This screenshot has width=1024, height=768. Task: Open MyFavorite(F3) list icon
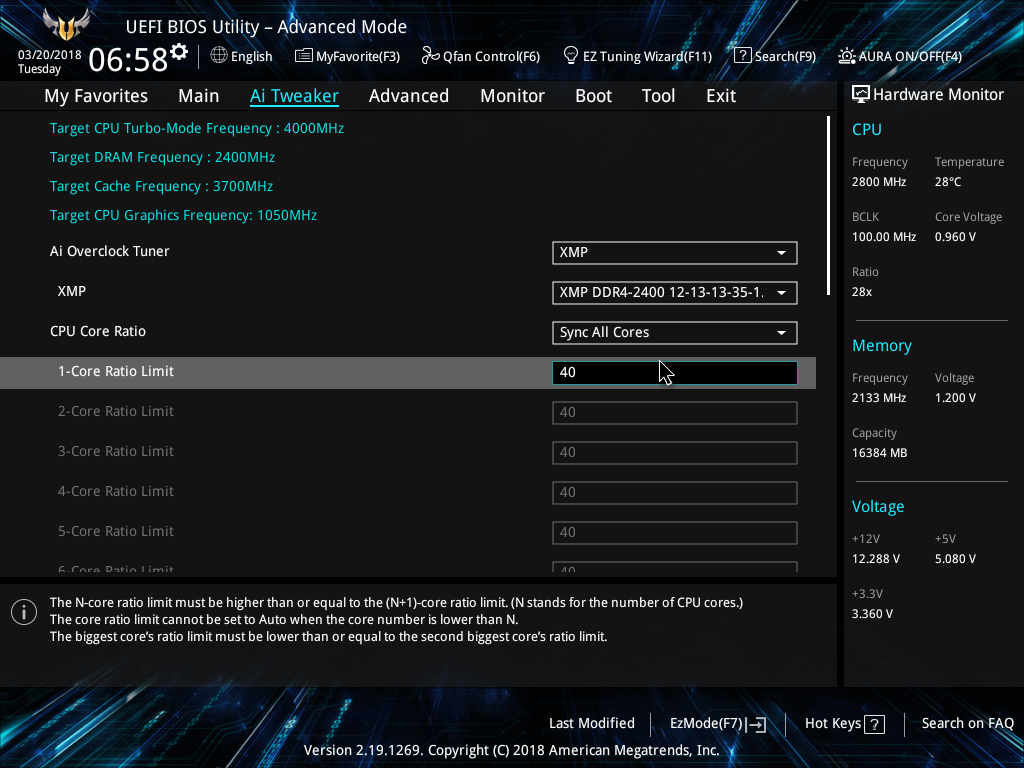303,56
